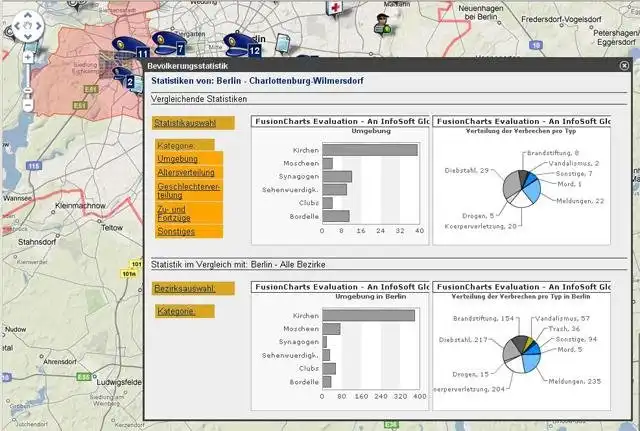Click the Vergleichende Statistiken section header
This screenshot has width=640, height=431.
[199, 99]
